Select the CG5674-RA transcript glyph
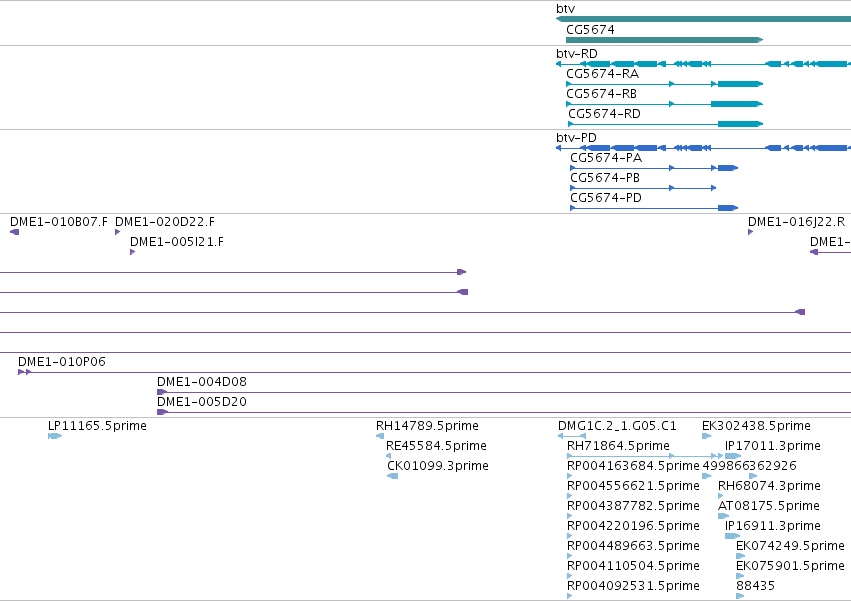851x601 pixels. pos(665,84)
